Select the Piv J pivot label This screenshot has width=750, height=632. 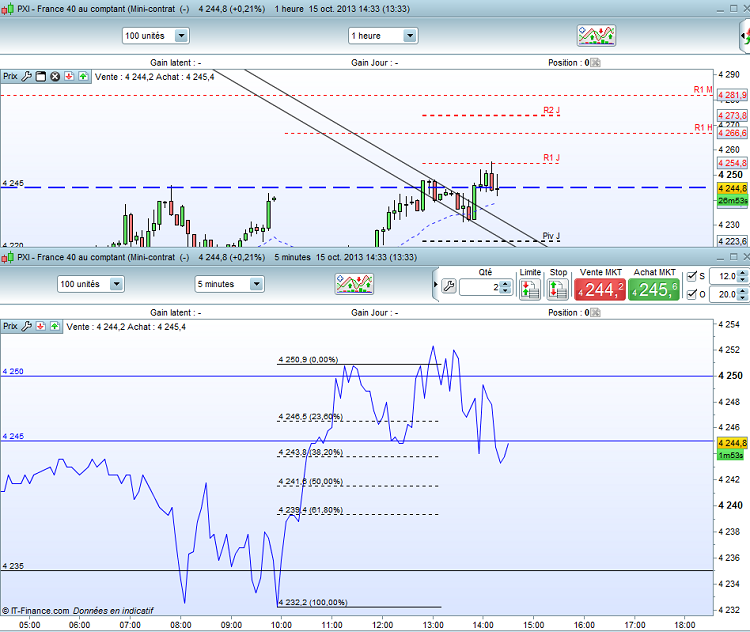pos(551,236)
